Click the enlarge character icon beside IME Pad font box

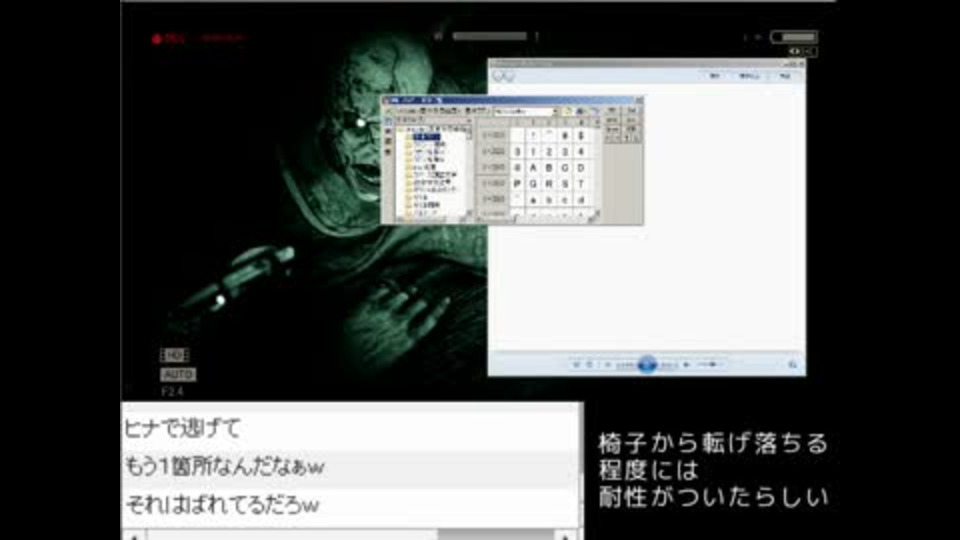(568, 111)
